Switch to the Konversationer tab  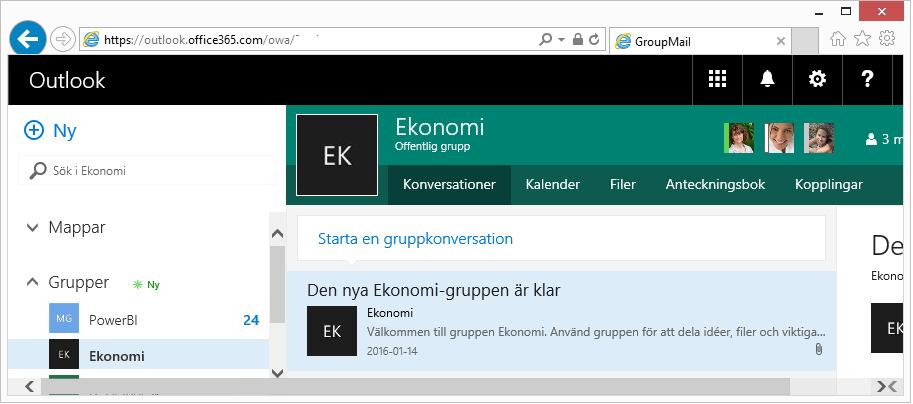pyautogui.click(x=450, y=185)
